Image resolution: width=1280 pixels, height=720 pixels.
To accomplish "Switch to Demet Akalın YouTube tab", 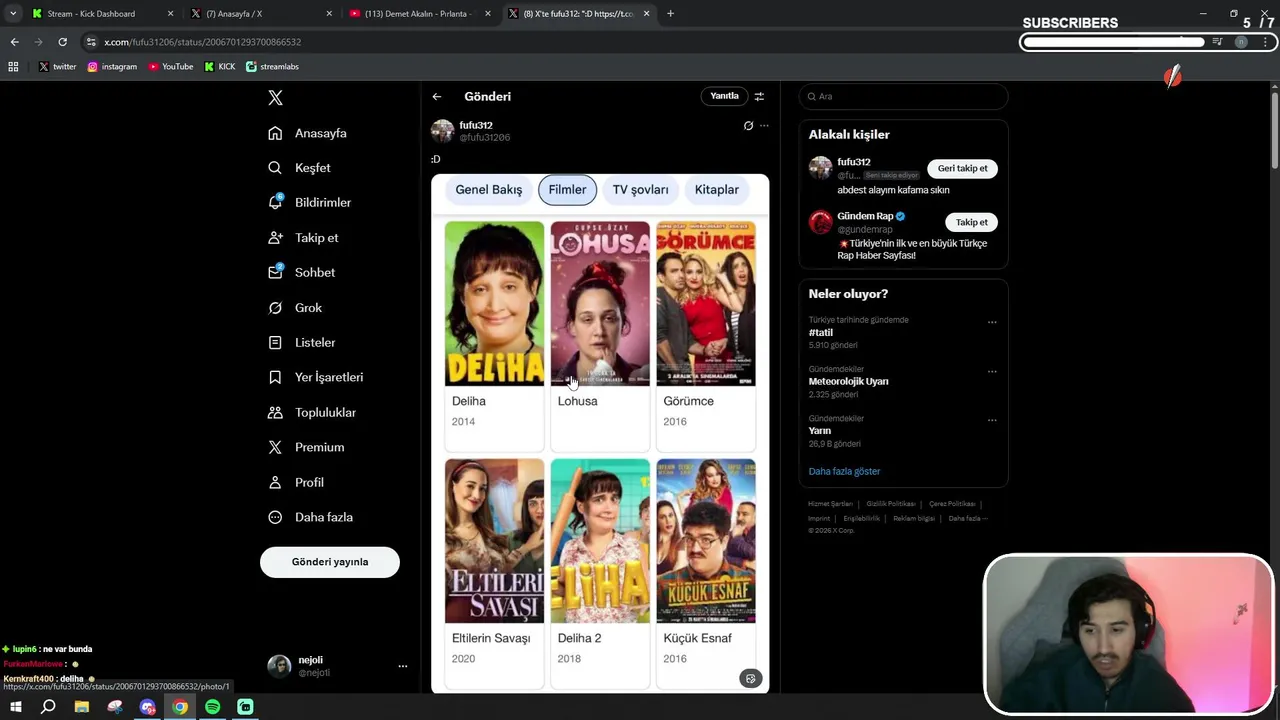I will click(419, 14).
